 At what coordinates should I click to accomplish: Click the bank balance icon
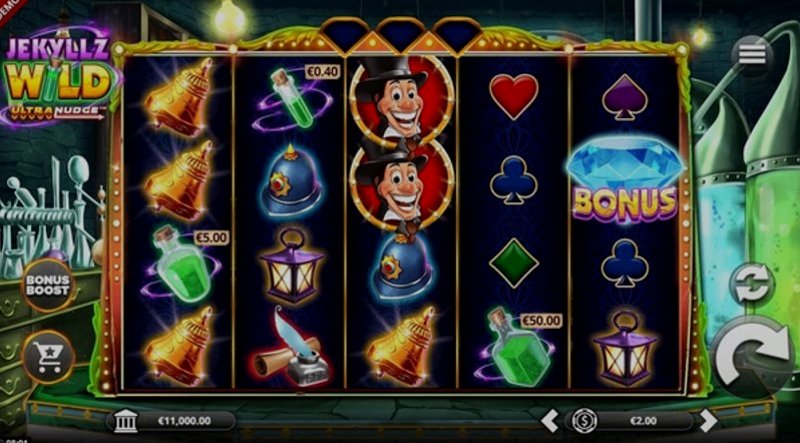[126, 421]
